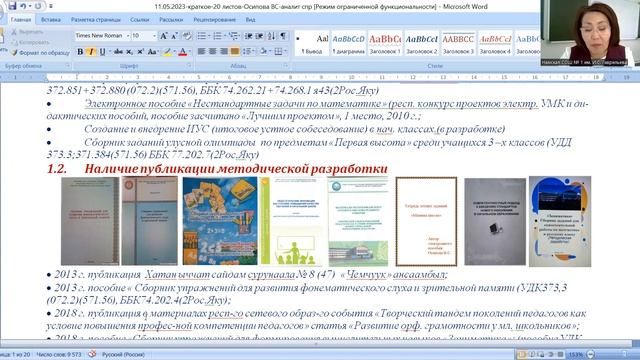Apply numbered list formatting

(218, 36)
